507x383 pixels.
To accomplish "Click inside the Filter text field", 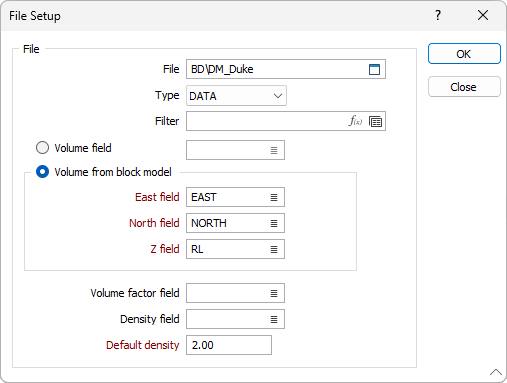I will [x=267, y=121].
